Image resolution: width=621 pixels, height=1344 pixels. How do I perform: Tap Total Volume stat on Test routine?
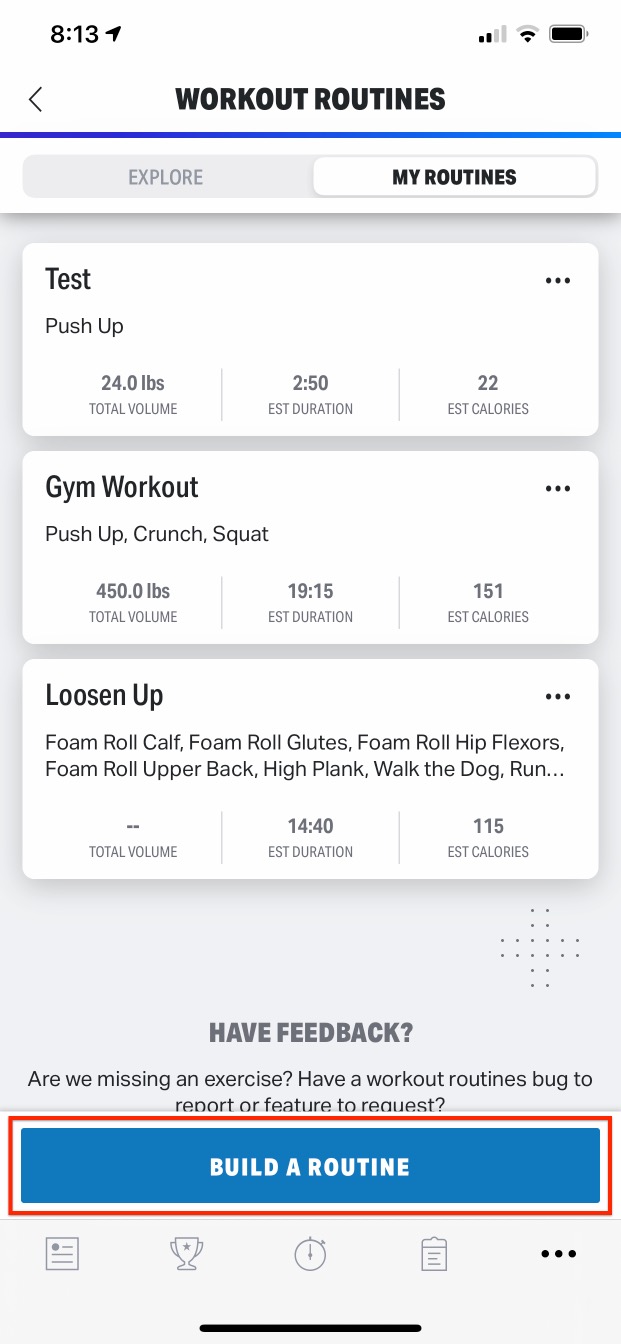pos(133,394)
